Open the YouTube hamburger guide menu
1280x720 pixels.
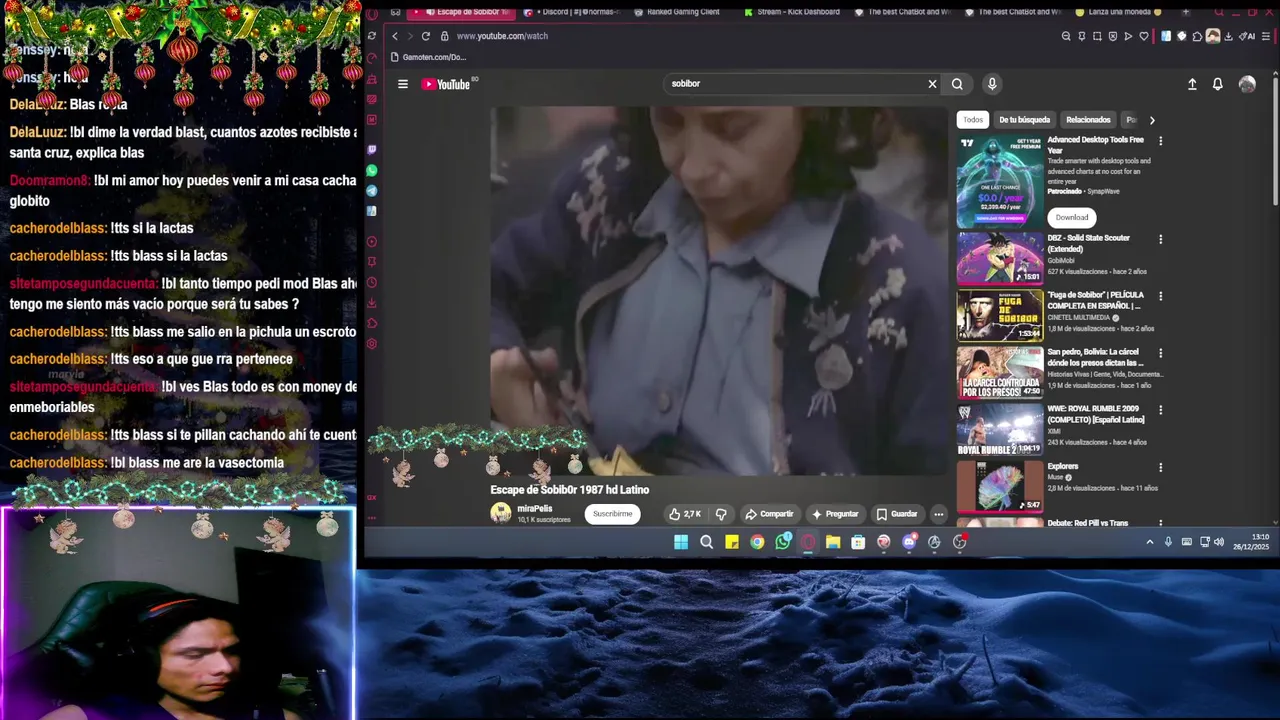403,84
